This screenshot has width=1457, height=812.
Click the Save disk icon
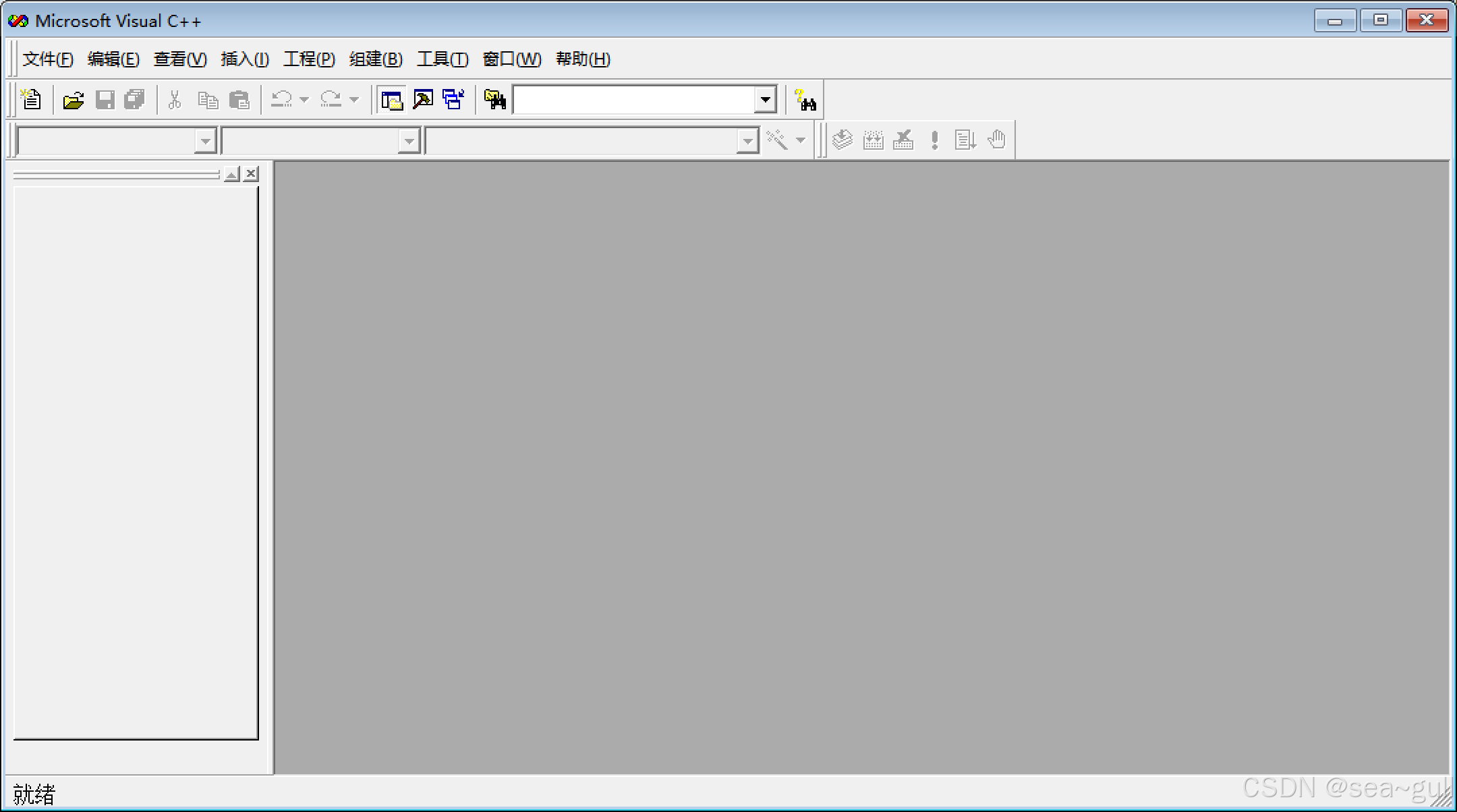[x=105, y=100]
